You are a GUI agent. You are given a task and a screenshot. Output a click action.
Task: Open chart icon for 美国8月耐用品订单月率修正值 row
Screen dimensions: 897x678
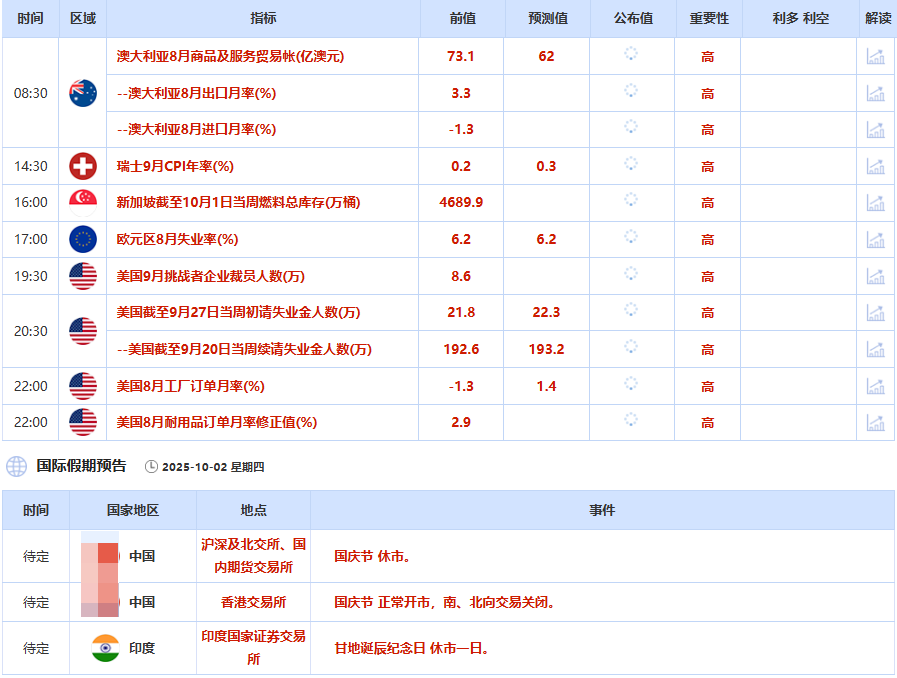click(x=875, y=422)
